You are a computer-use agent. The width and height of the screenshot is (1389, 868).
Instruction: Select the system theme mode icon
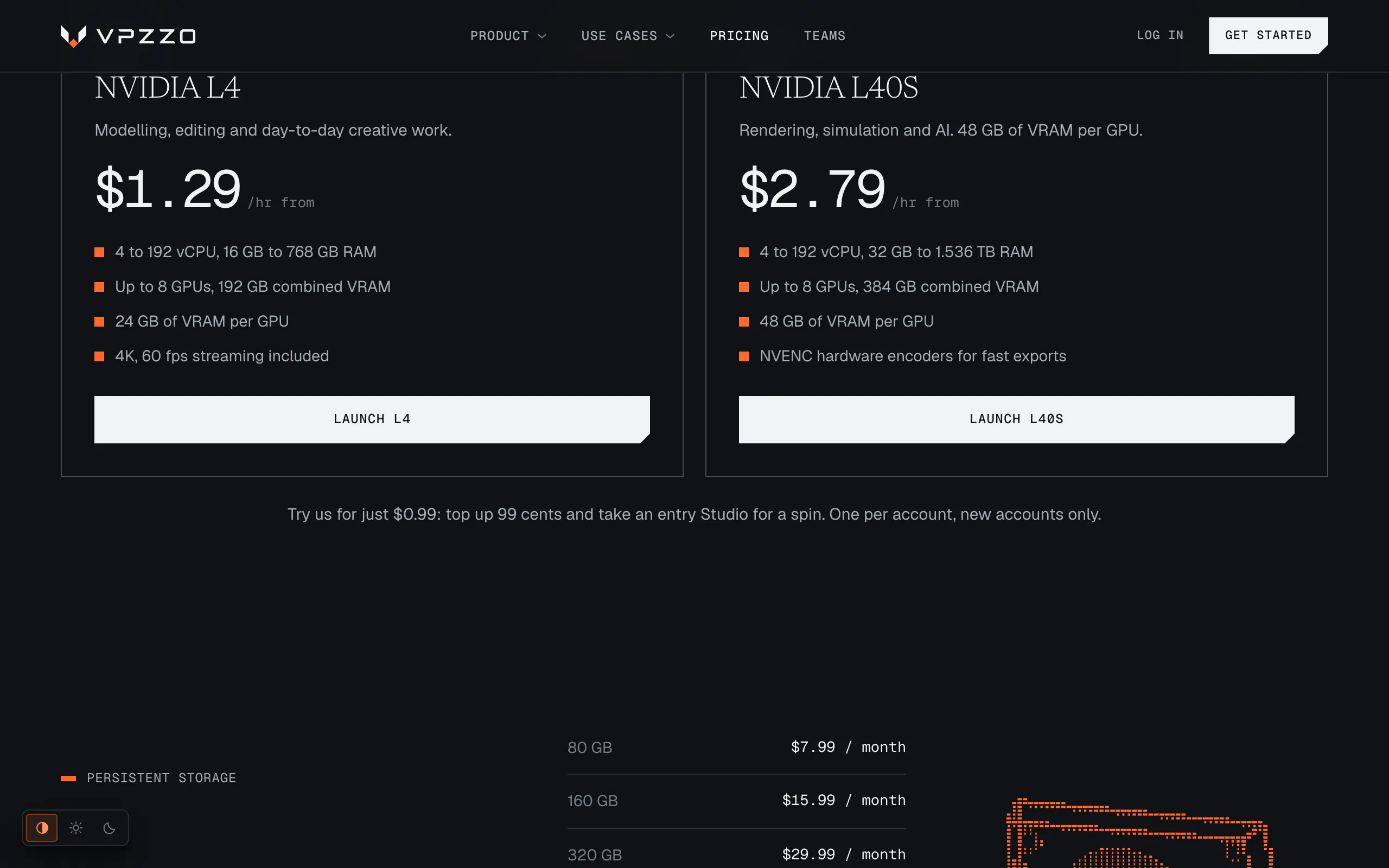point(42,828)
